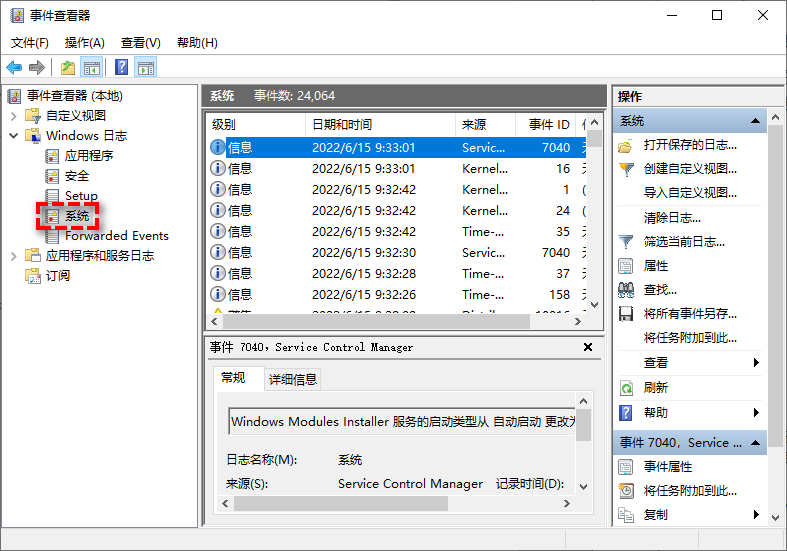This screenshot has height=551, width=787.
Task: Click the detail pane scroll-down arrow
Action: [583, 486]
